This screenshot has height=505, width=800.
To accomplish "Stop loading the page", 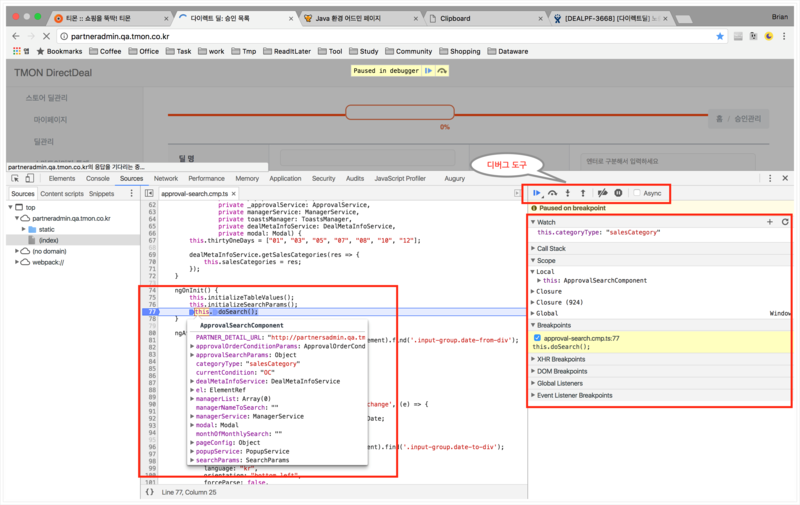I will tap(46, 36).
